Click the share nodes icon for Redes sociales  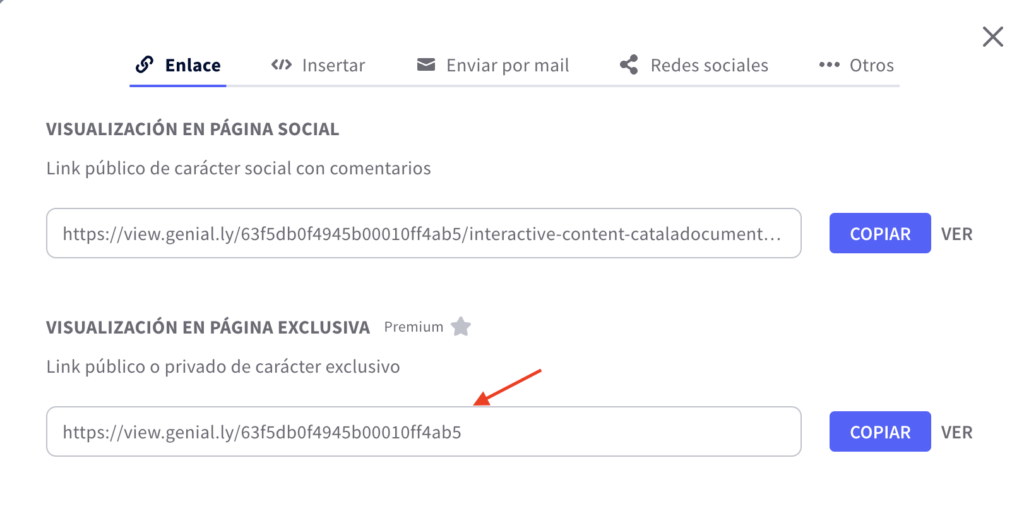[628, 65]
